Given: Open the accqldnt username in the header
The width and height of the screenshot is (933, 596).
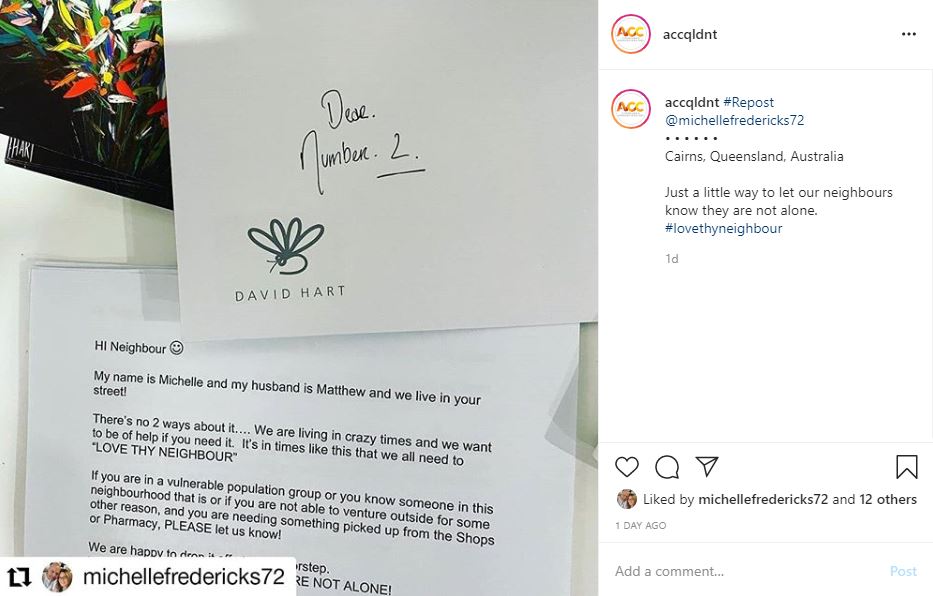Looking at the screenshot, I should [690, 34].
